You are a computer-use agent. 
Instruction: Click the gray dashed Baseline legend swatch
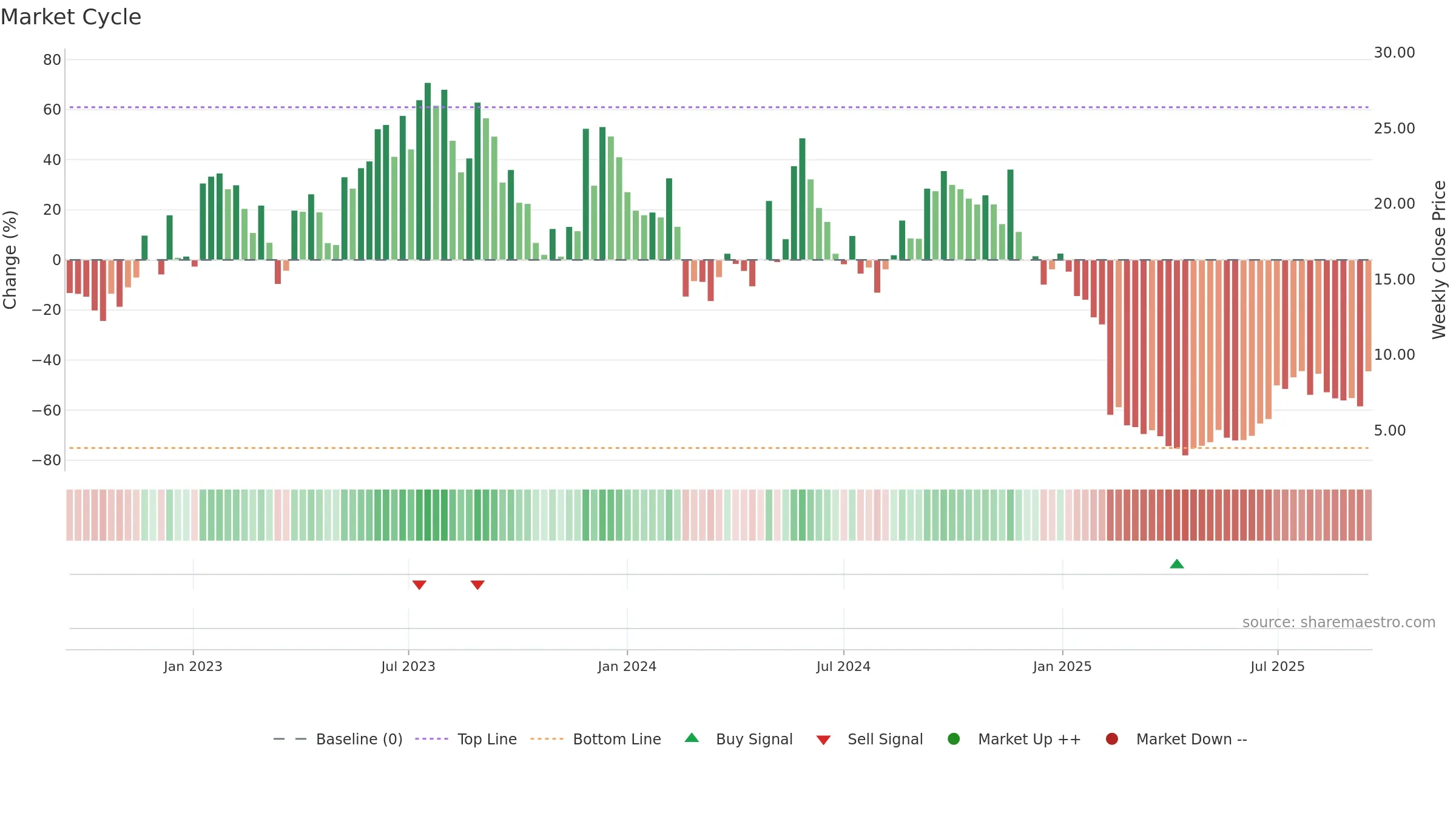pyautogui.click(x=289, y=739)
